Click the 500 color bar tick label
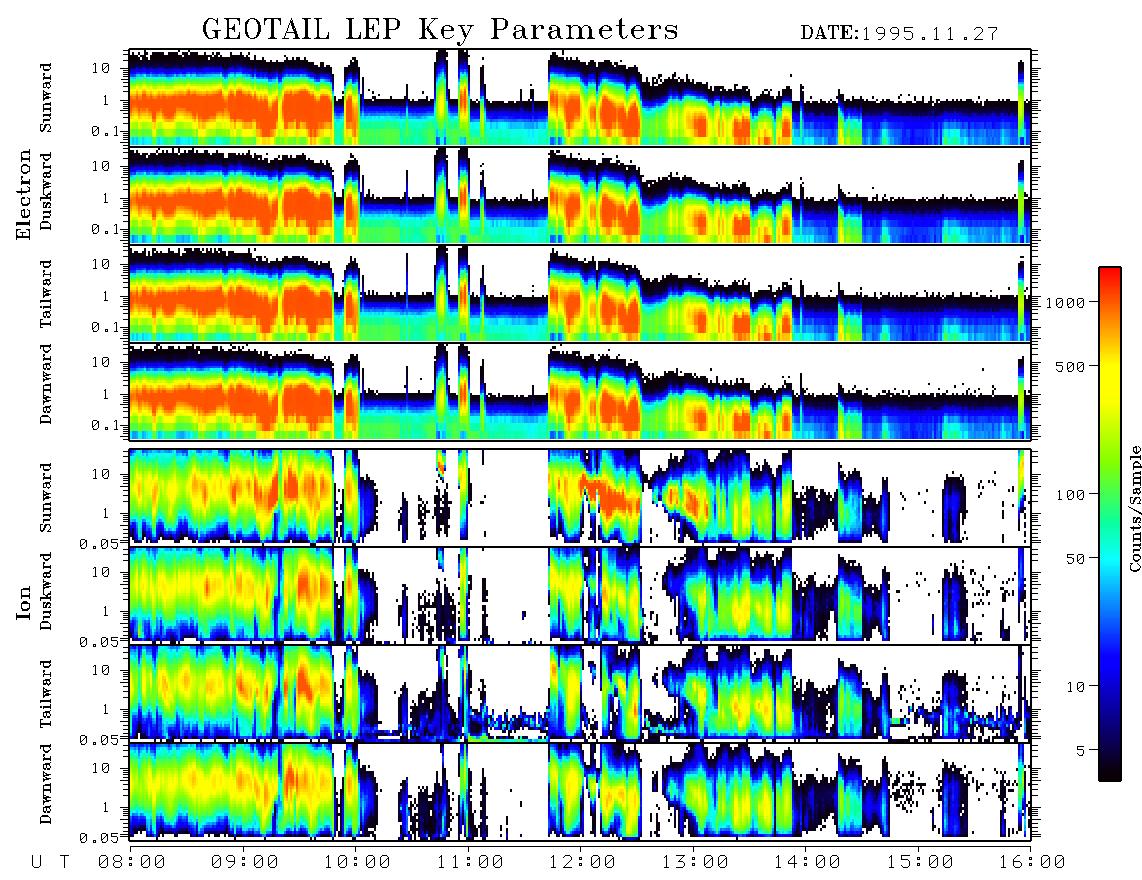Screen dimensions: 1142x880 click(x=1069, y=366)
